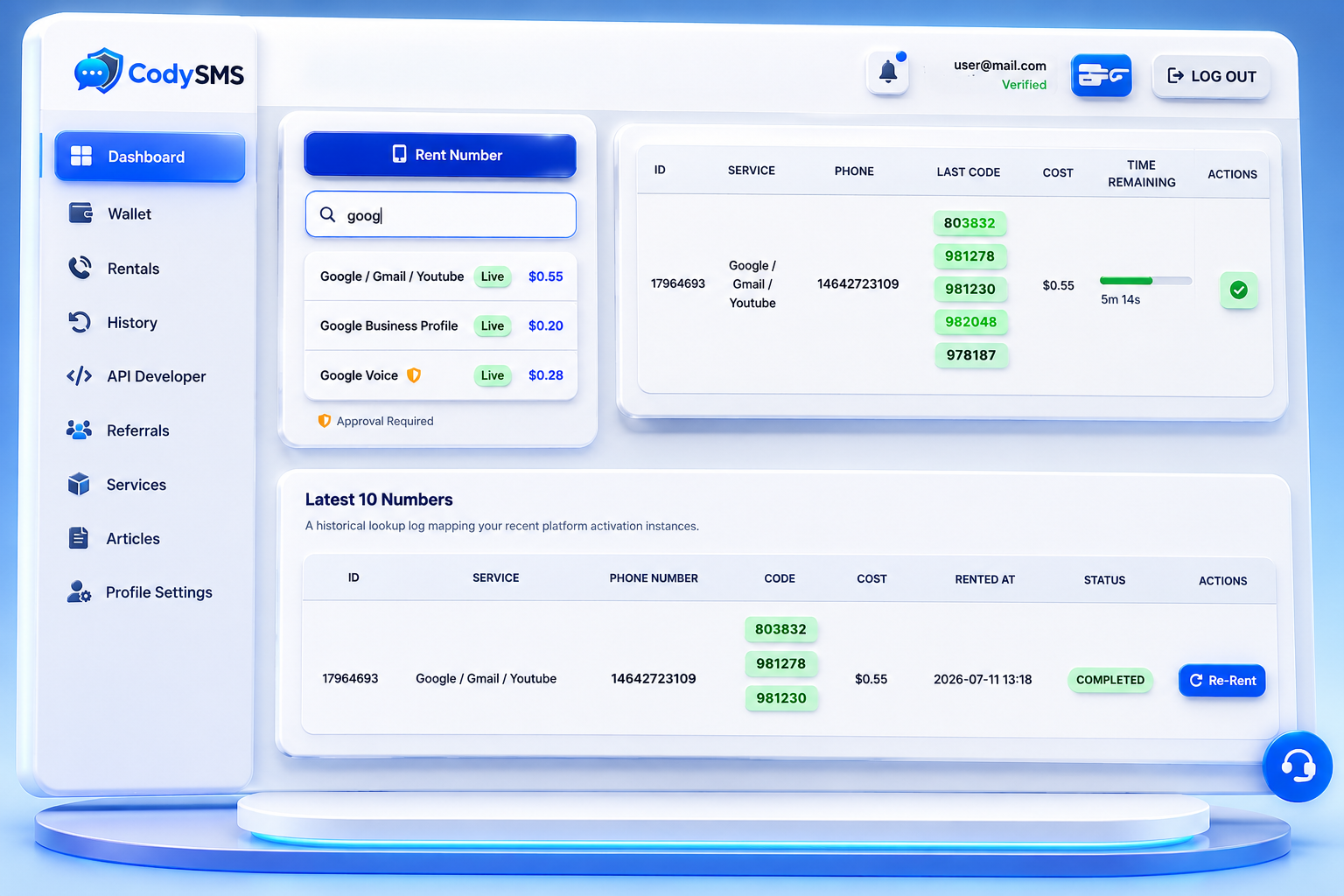Click the Live badge for Google Voice
This screenshot has width=1344, height=896.
(x=493, y=375)
